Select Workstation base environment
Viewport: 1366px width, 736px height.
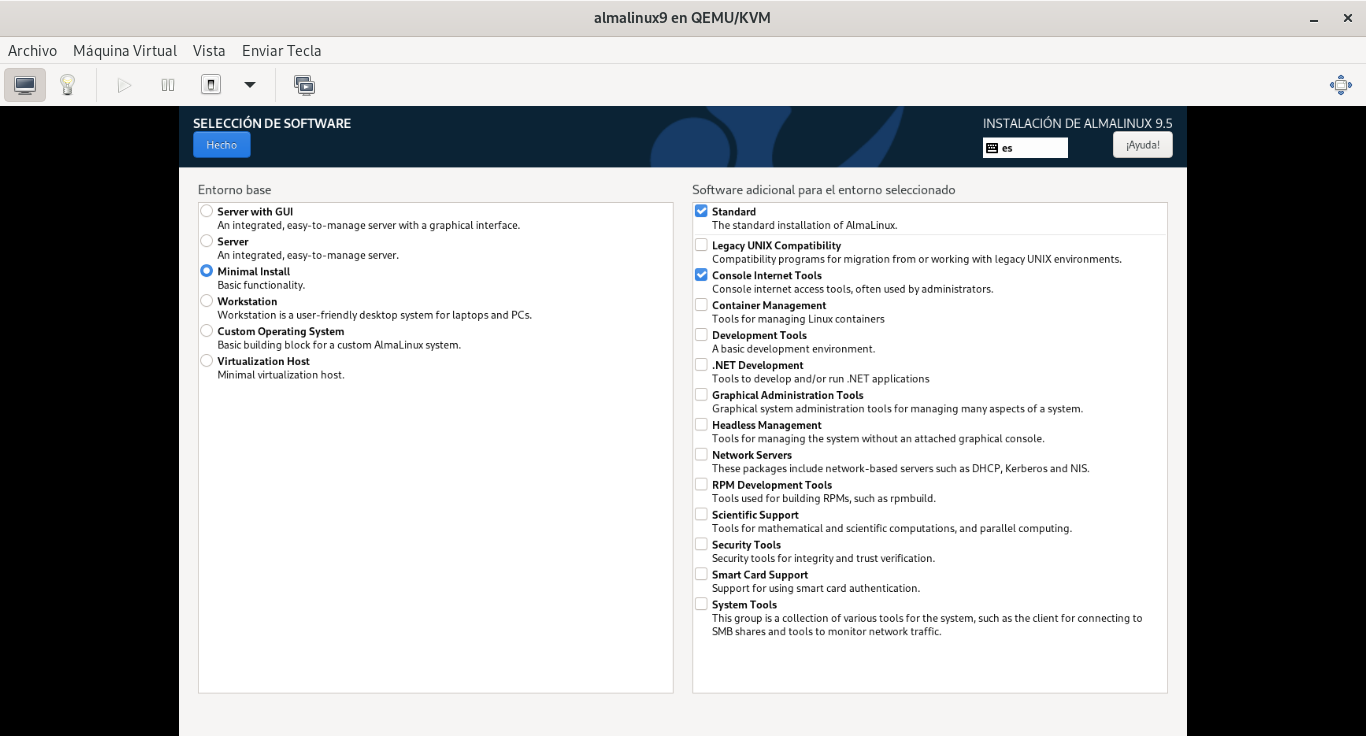206,301
